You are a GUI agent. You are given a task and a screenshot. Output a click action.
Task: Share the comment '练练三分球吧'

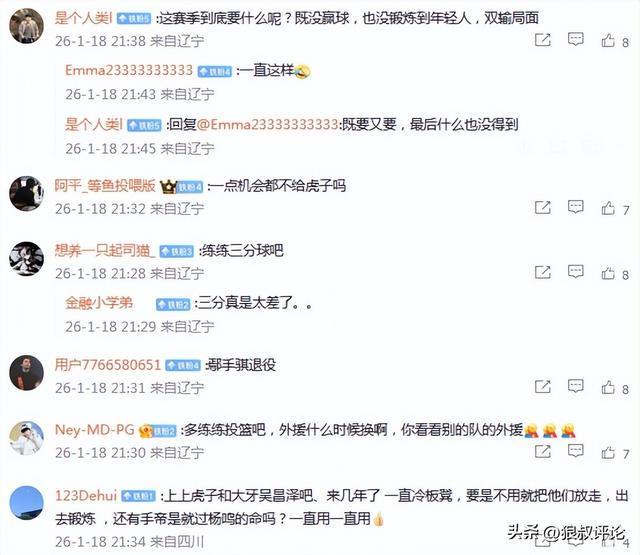(543, 272)
